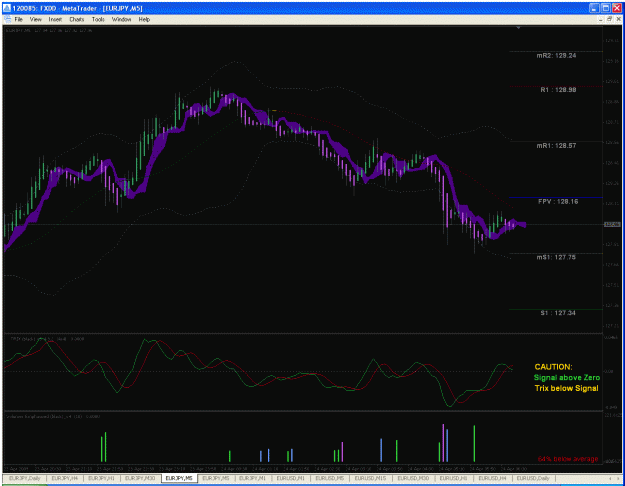
Task: Switch to the EURUSD,M15 chart tab
Action: coord(370,478)
